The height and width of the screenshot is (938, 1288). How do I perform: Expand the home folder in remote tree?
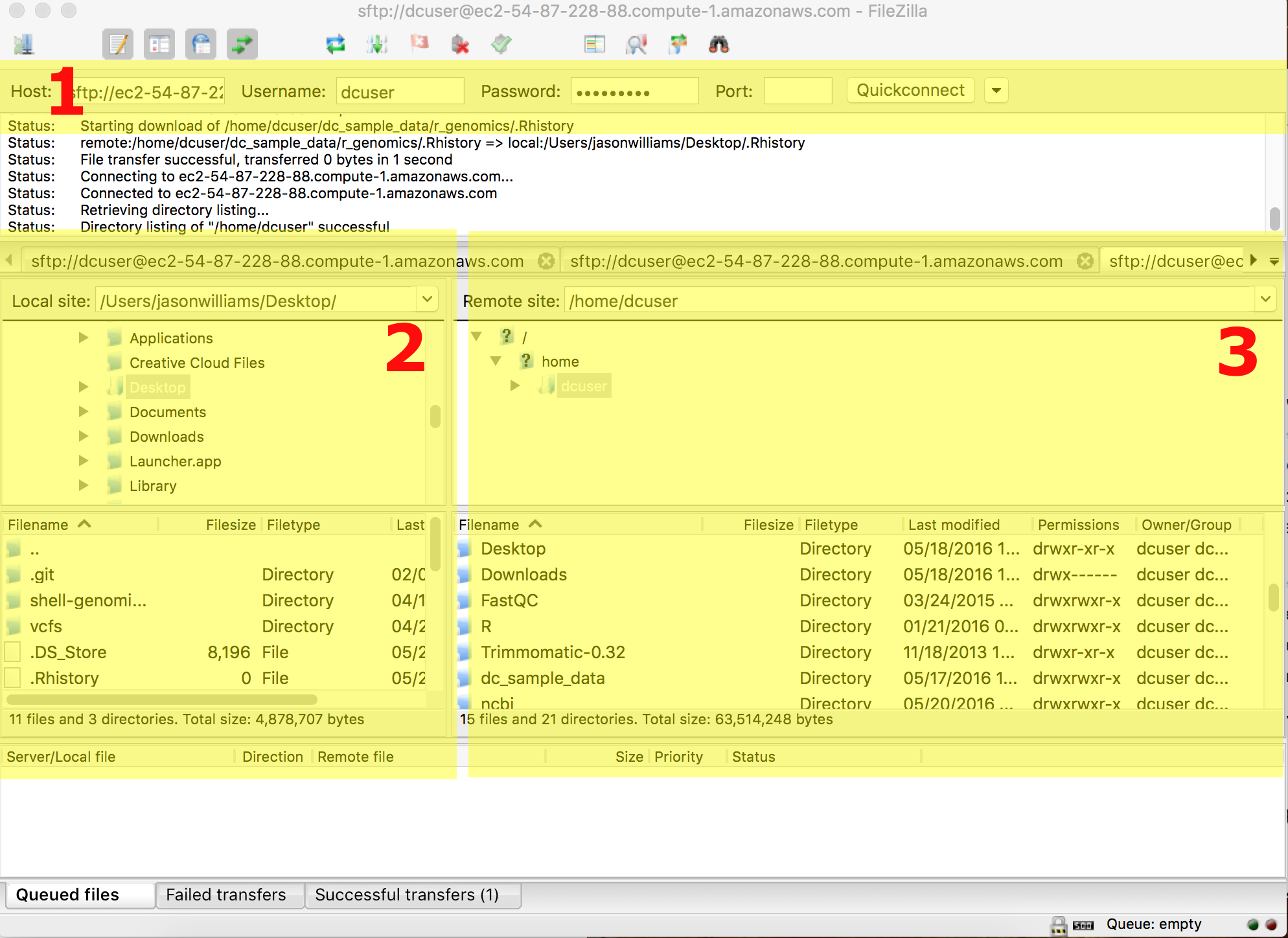pos(494,361)
